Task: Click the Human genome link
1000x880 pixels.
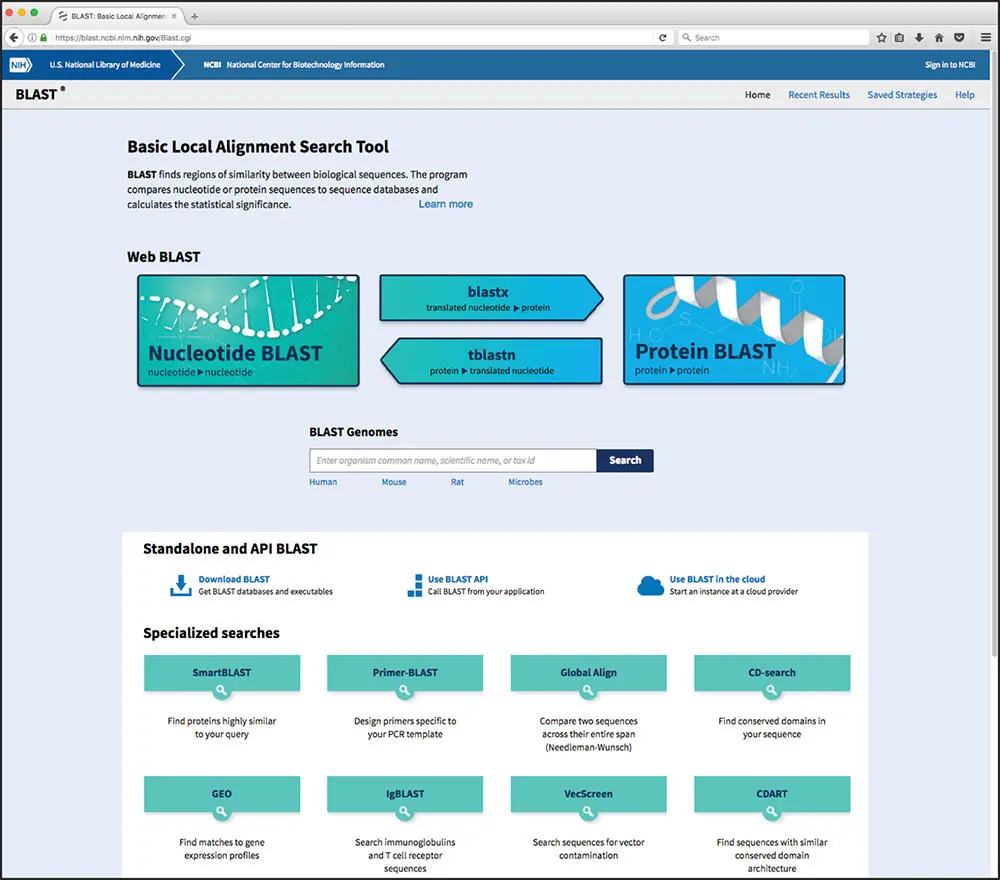Action: [323, 482]
